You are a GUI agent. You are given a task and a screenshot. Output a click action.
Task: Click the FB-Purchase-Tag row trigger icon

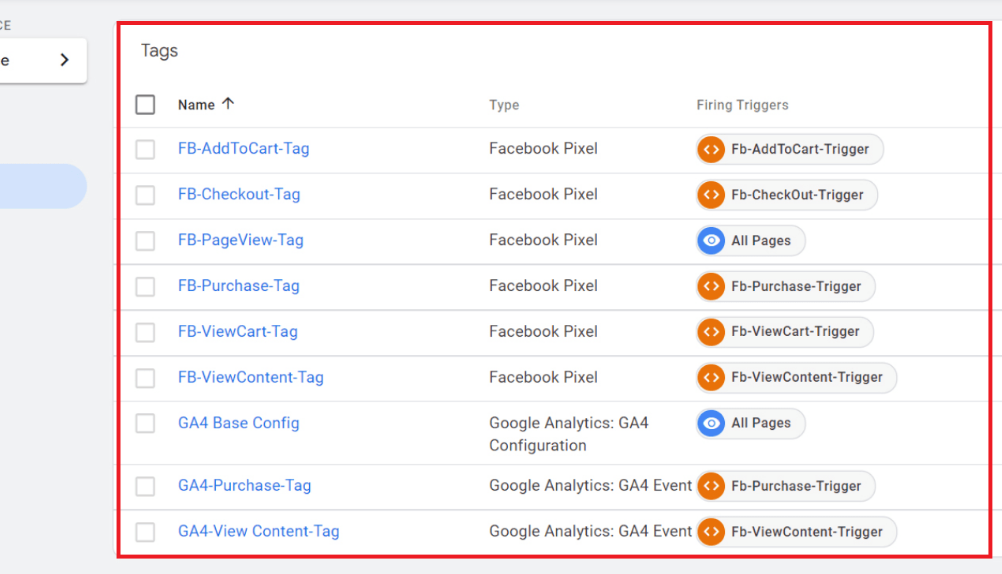711,286
